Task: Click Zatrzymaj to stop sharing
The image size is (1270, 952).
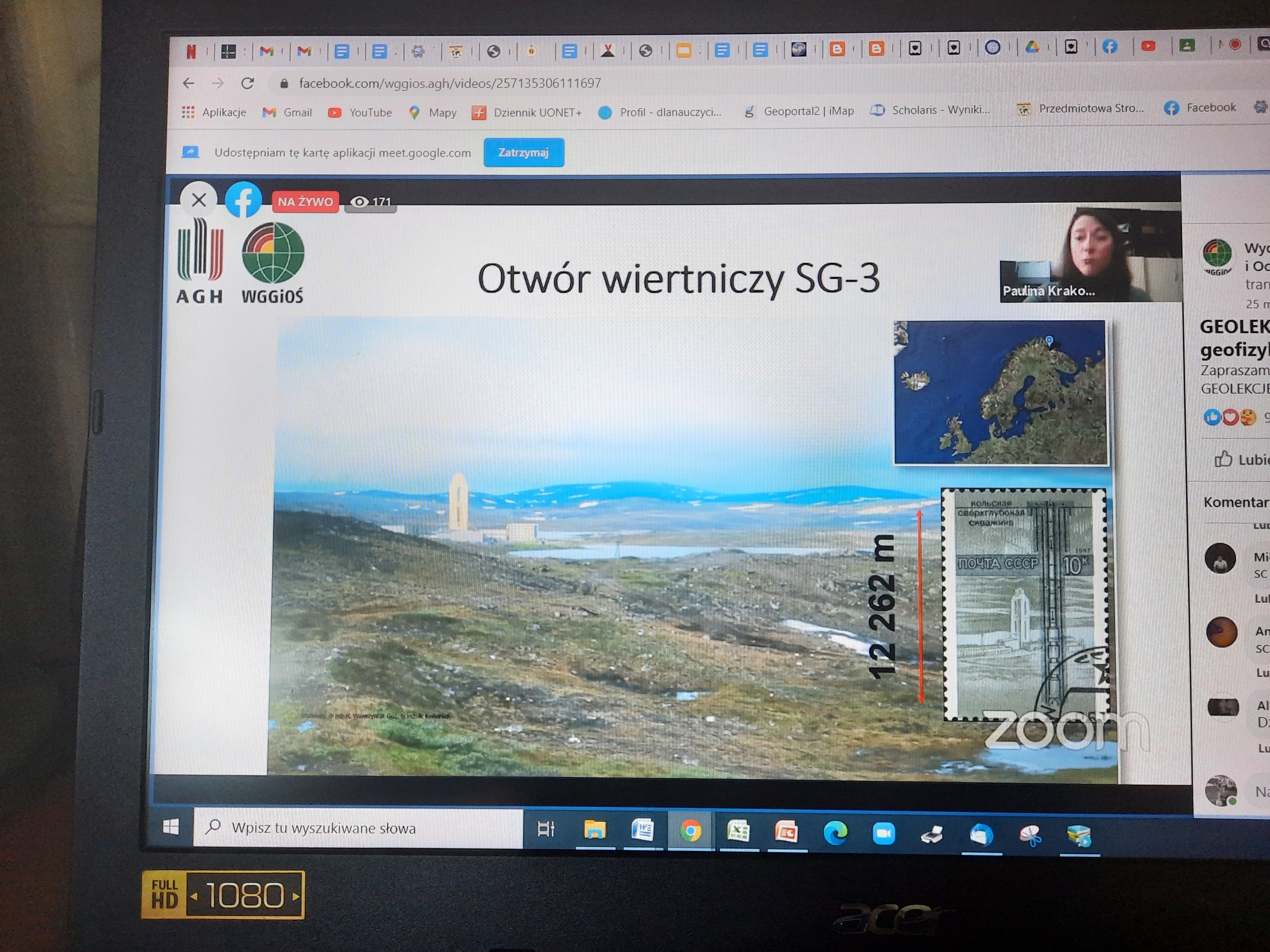Action: (524, 153)
